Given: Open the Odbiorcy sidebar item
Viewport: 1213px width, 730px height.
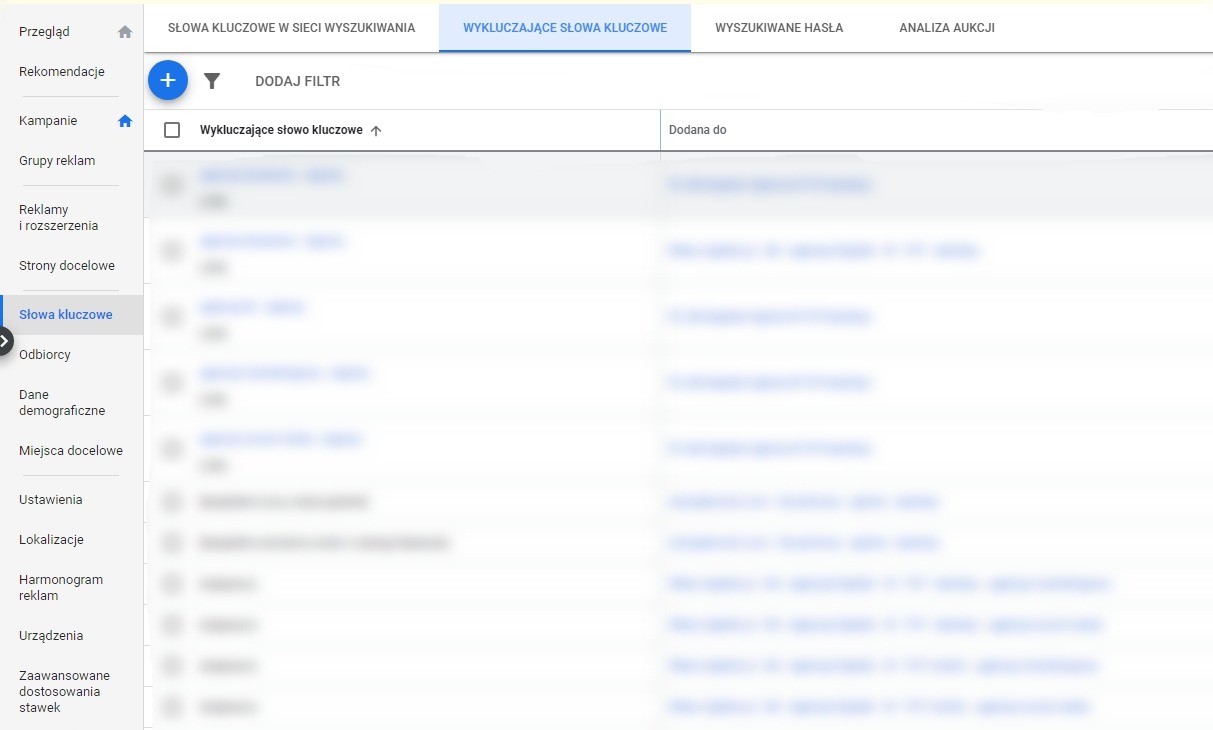Looking at the screenshot, I should pos(45,355).
